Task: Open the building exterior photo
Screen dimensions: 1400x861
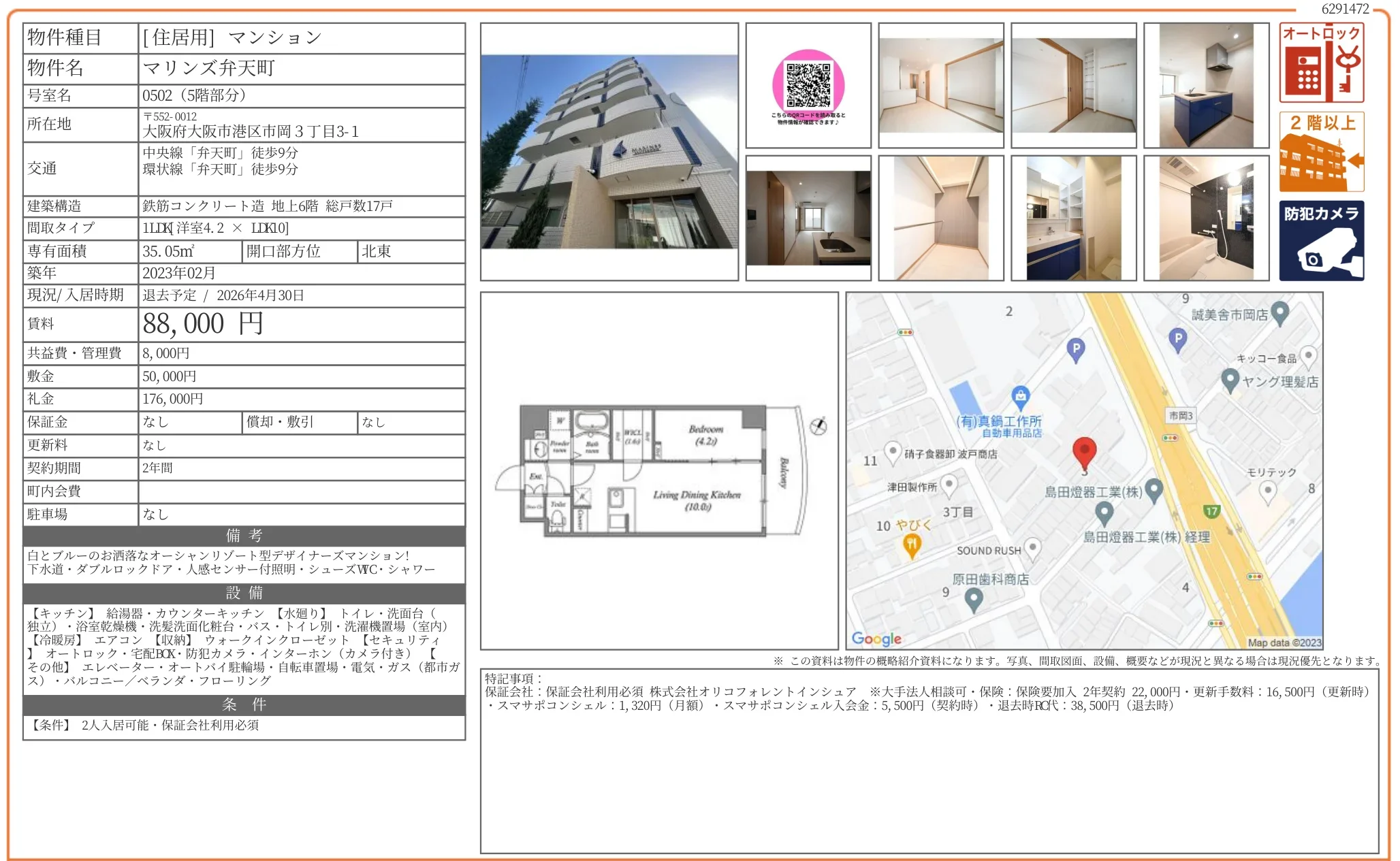Action: [609, 152]
